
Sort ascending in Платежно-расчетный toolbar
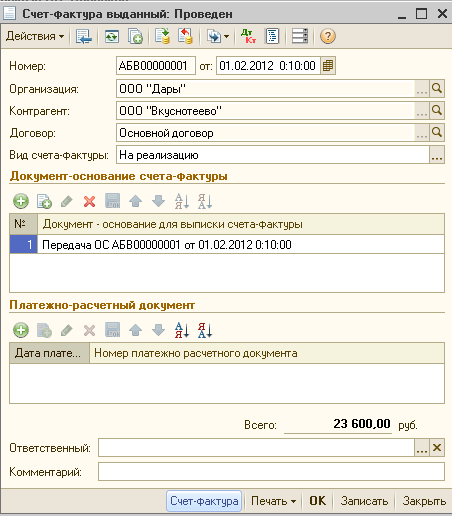point(182,330)
